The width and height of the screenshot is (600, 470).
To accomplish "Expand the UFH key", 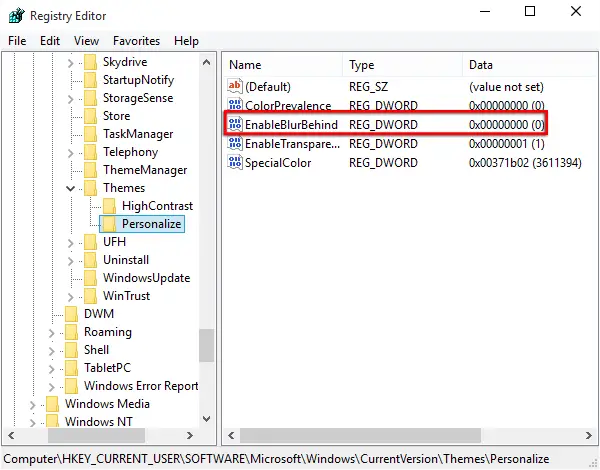I will (70, 243).
